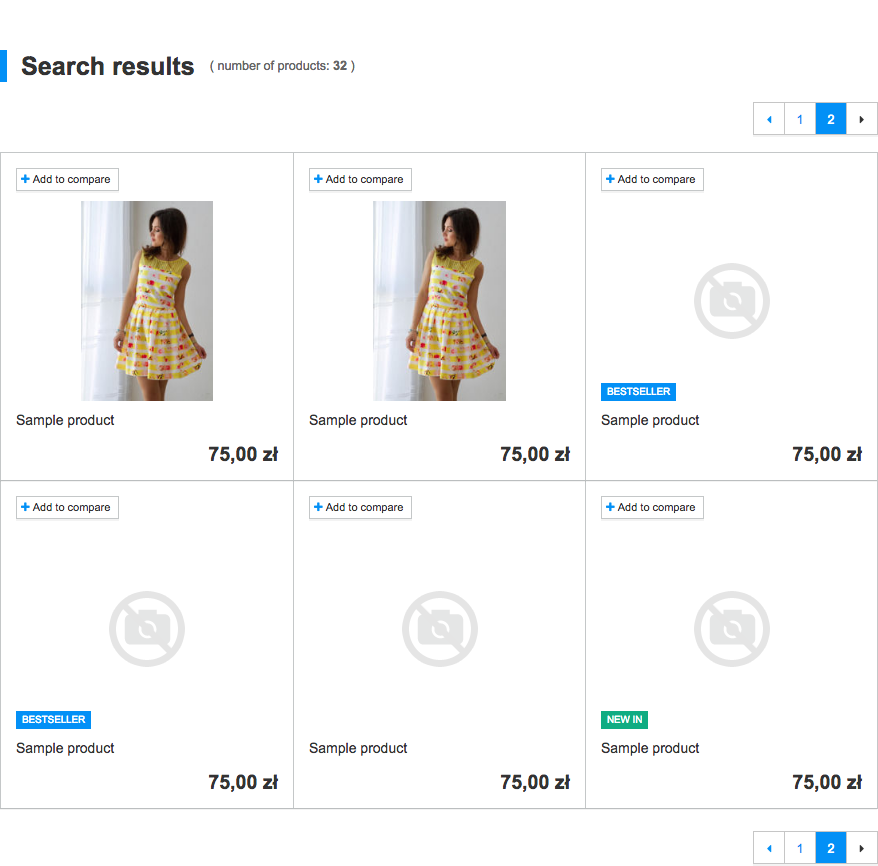Click no-photo placeholder on top-right product
Screen dimensions: 878x866
pos(731,301)
